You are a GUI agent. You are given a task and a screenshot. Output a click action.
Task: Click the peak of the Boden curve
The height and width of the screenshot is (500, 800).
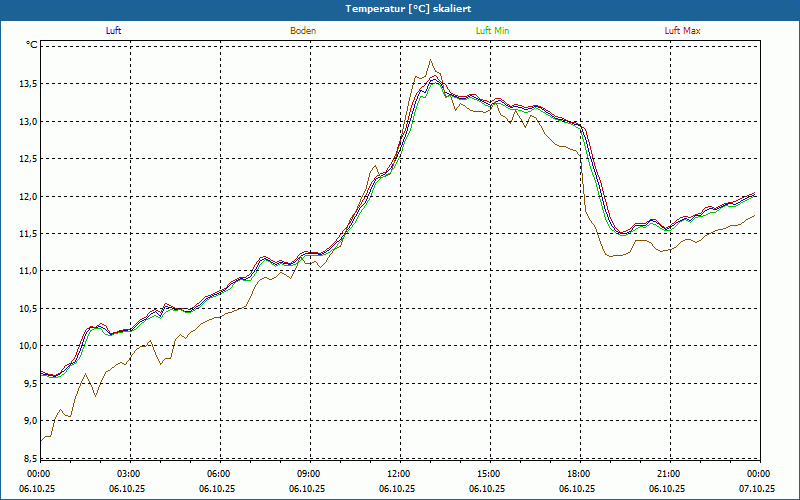(431, 60)
